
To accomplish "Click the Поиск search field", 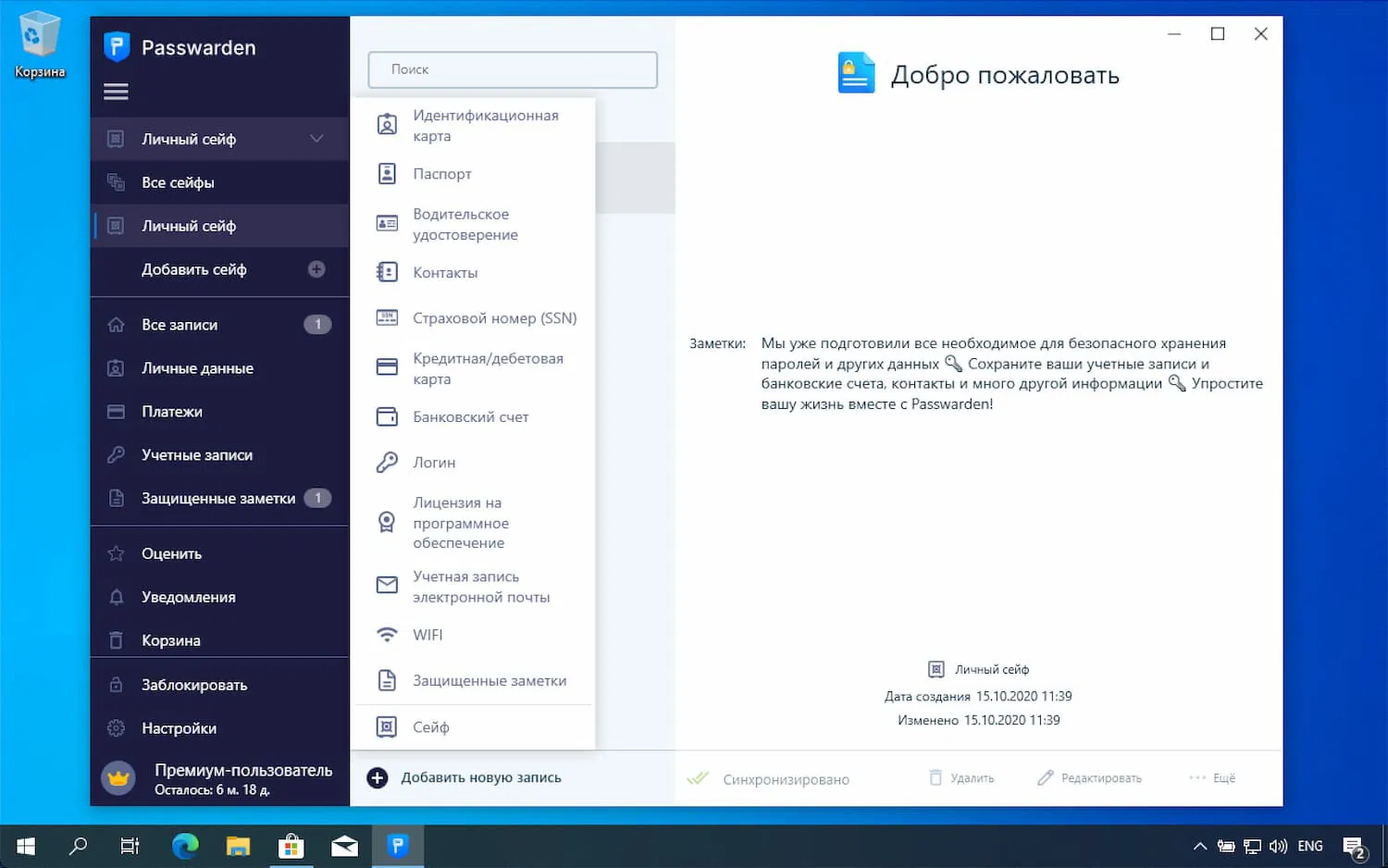I will point(512,69).
